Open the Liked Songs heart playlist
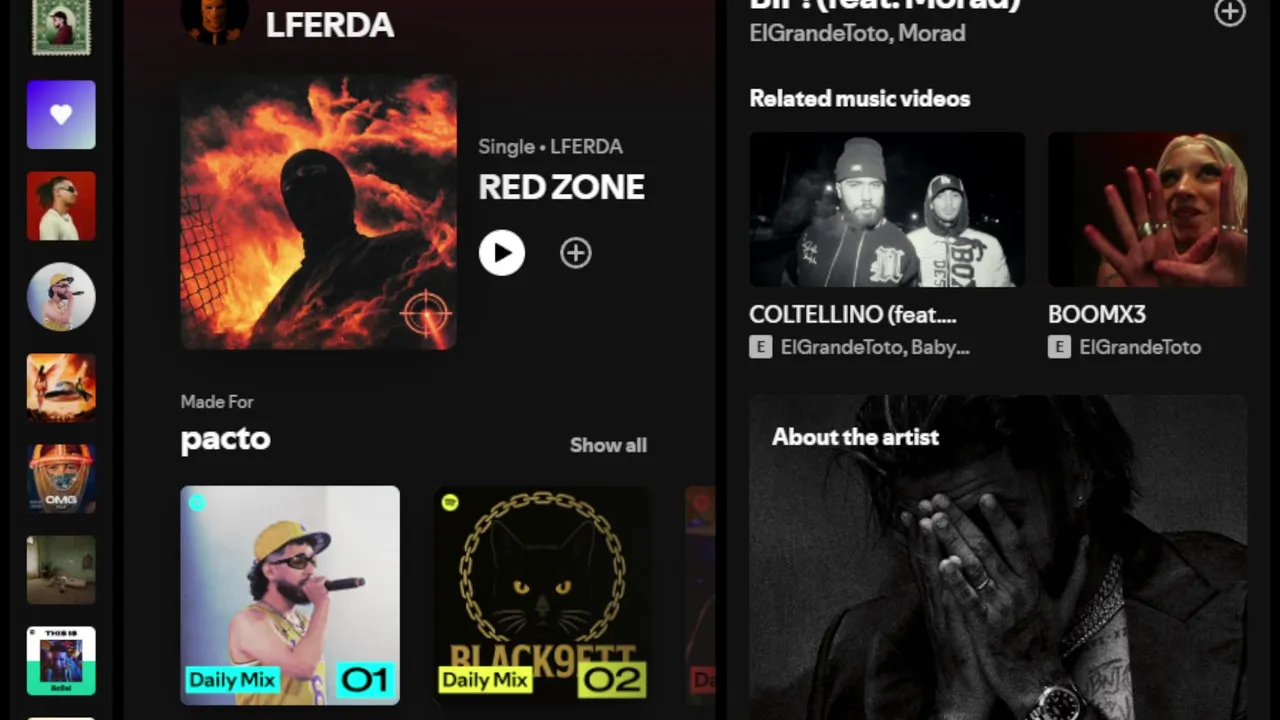Viewport: 1280px width, 720px height. click(x=61, y=115)
